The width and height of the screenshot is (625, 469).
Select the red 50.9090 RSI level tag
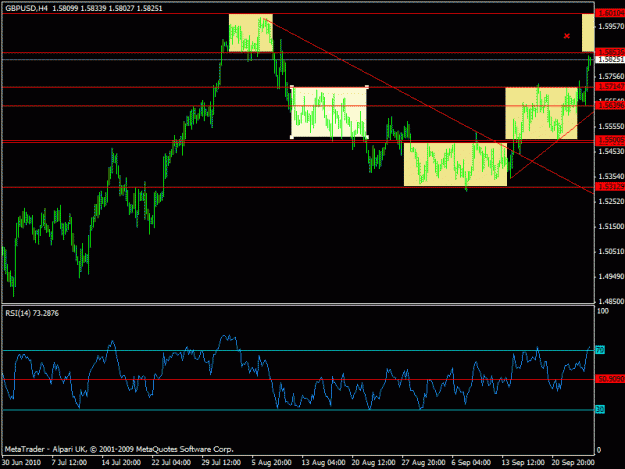pos(610,379)
